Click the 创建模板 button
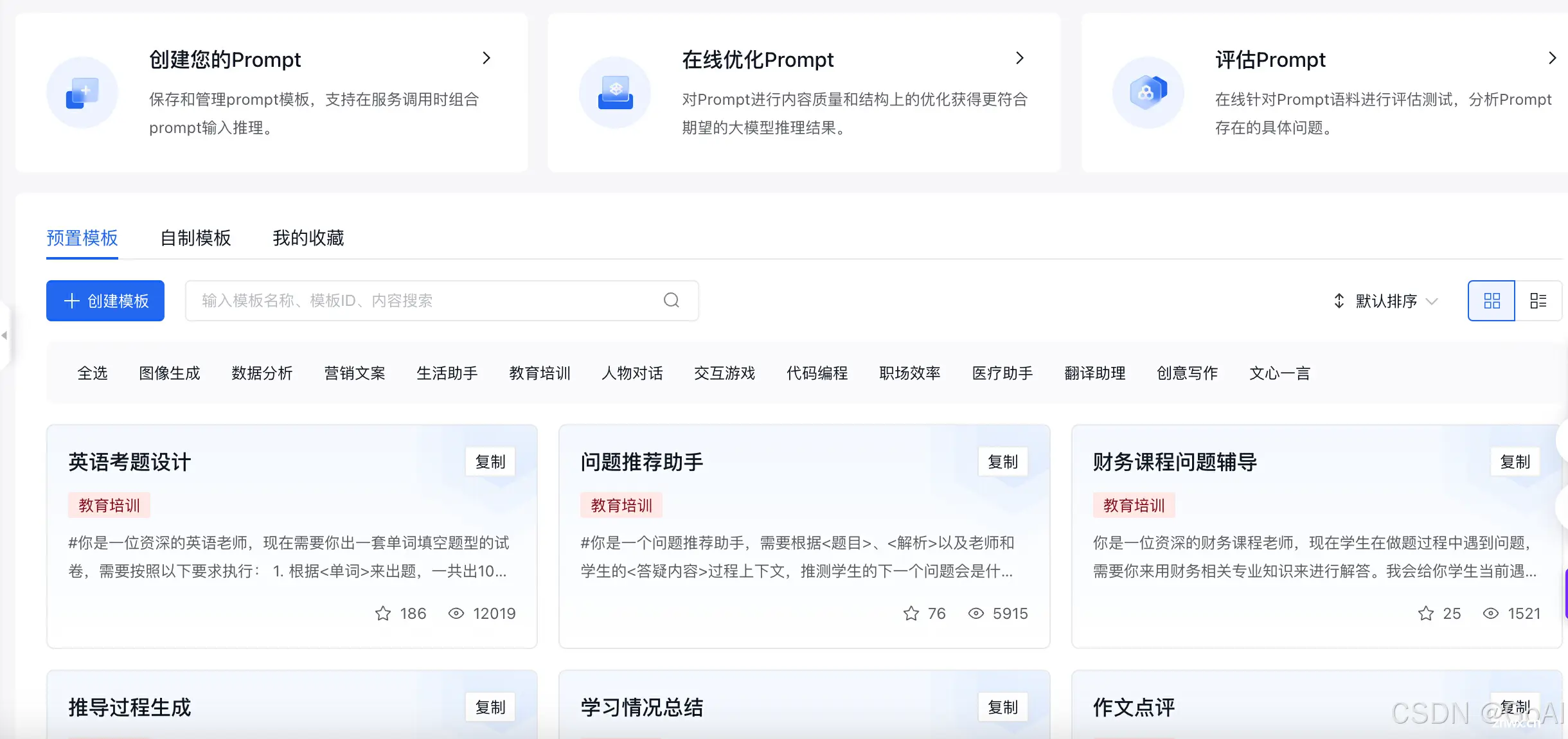The image size is (1568, 739). [x=105, y=301]
